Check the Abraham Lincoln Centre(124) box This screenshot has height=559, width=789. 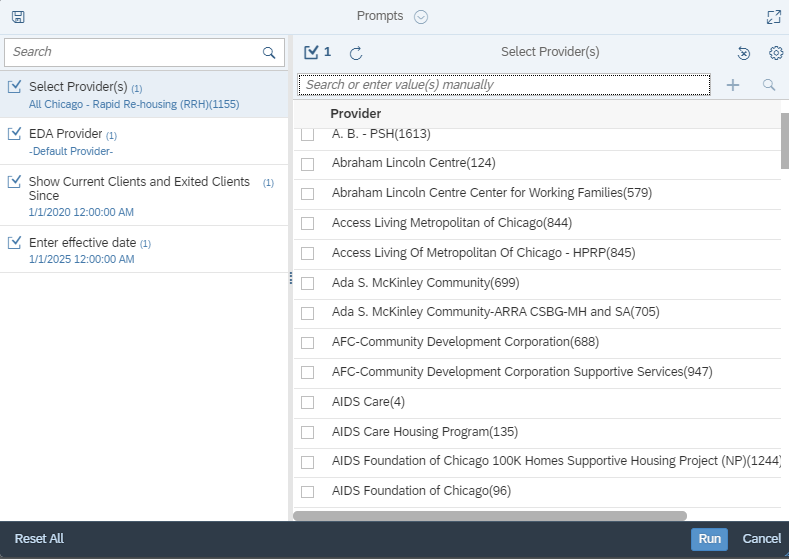(x=307, y=164)
